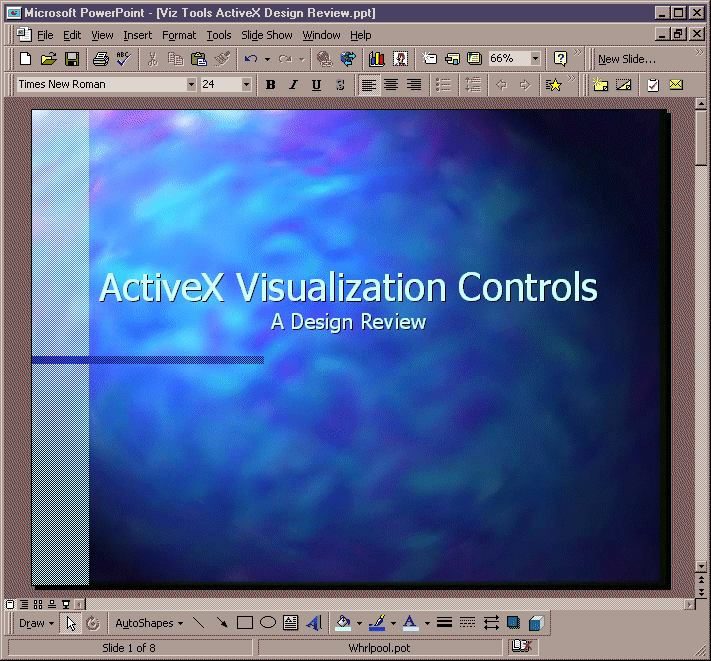This screenshot has height=661, width=711.
Task: Activate the Select Objects pointer
Action: point(71,622)
